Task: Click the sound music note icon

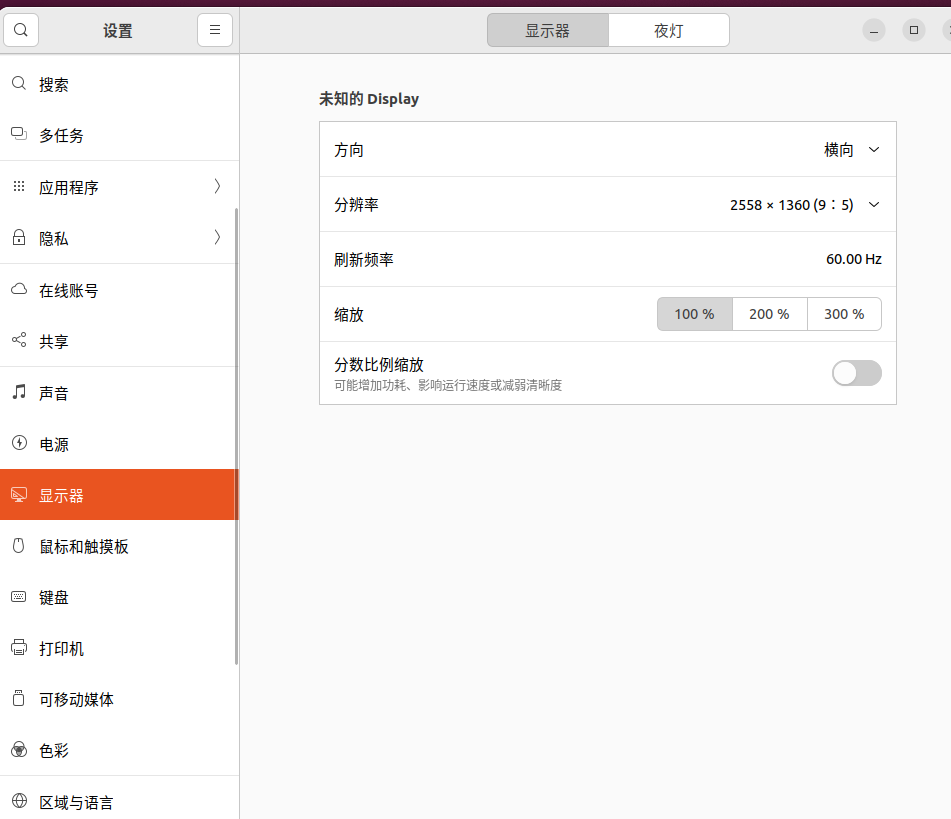Action: click(18, 393)
